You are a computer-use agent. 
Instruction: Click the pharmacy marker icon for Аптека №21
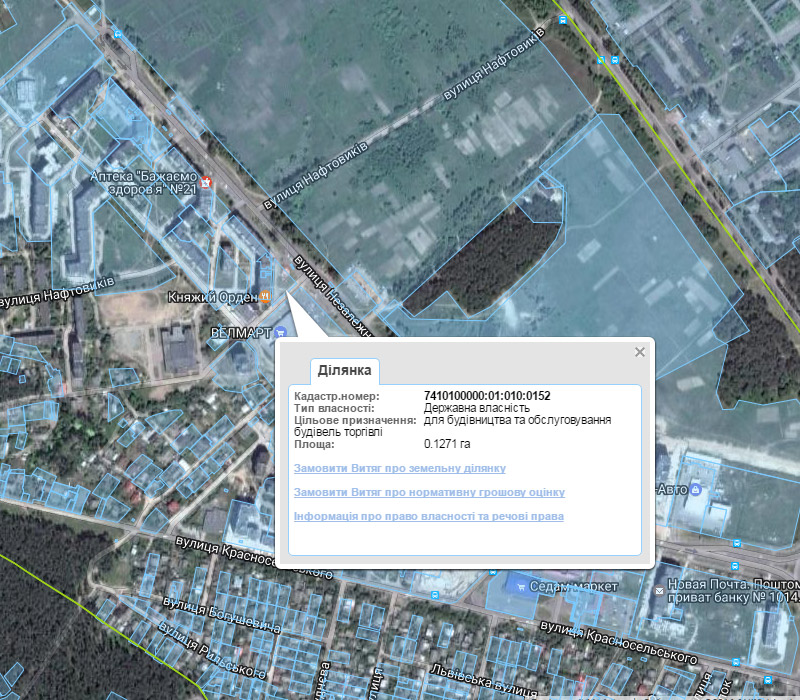pos(207,183)
